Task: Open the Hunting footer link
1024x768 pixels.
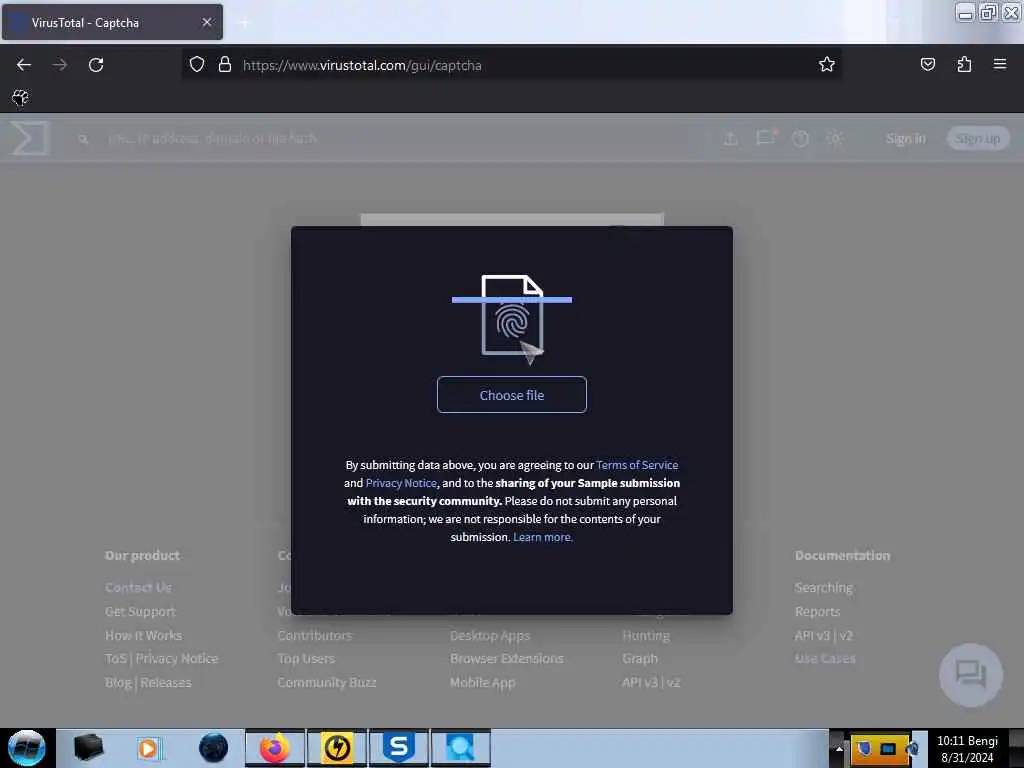Action: pos(645,635)
